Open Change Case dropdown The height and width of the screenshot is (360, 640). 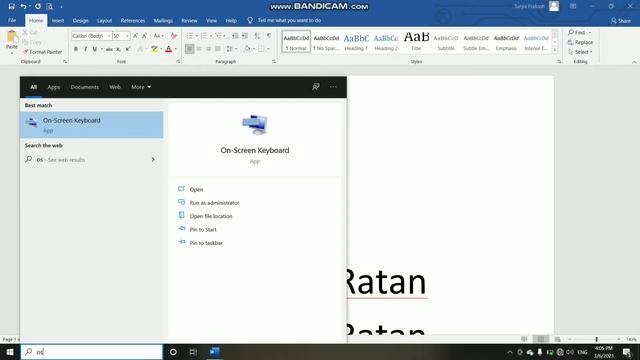(159, 36)
